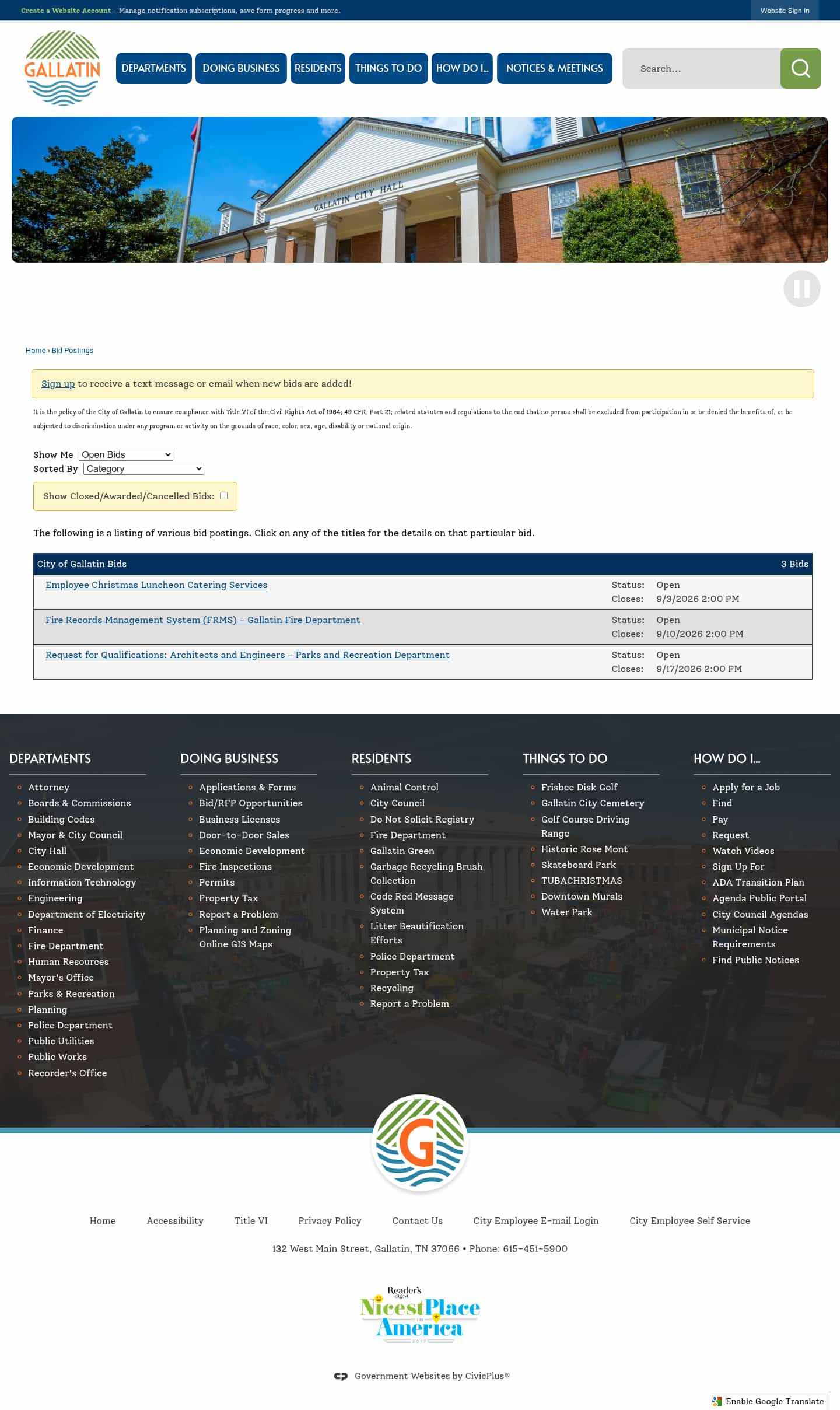Screen dimensions: 840x1410
Task: Click Bid/RFP Opportunities footer link
Action: (251, 803)
